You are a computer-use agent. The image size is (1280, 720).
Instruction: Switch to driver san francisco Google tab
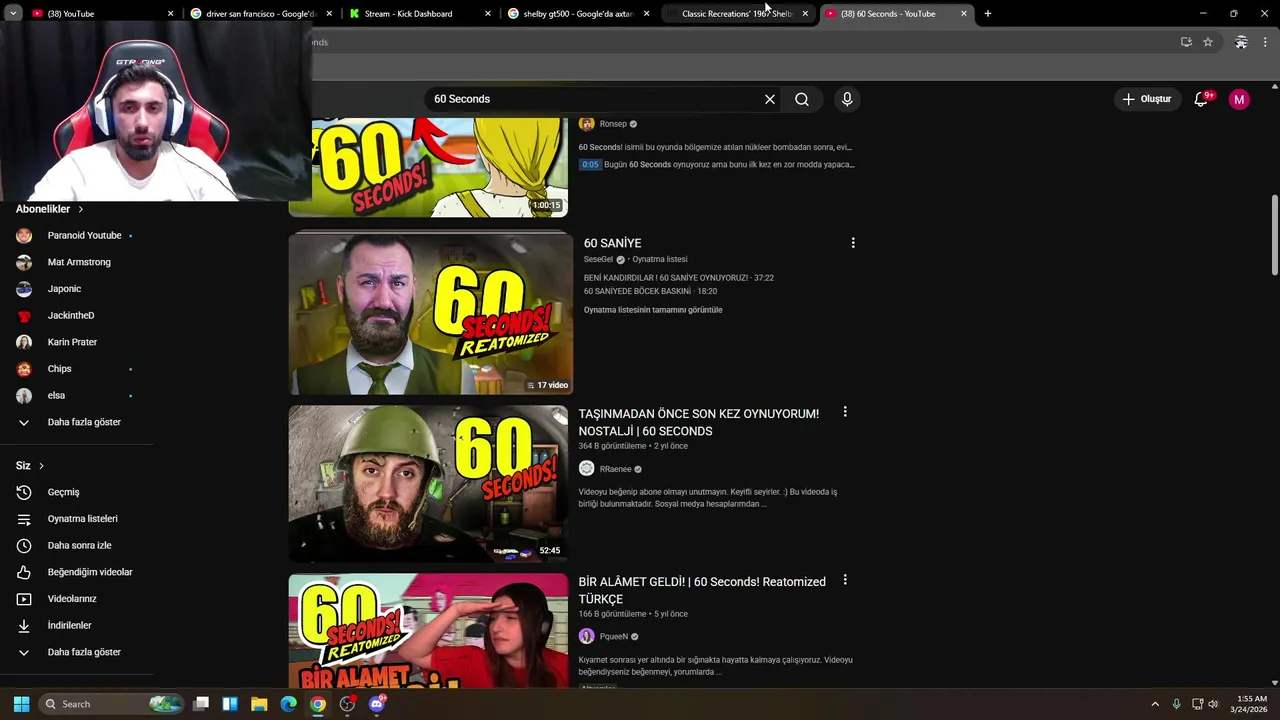coord(258,14)
